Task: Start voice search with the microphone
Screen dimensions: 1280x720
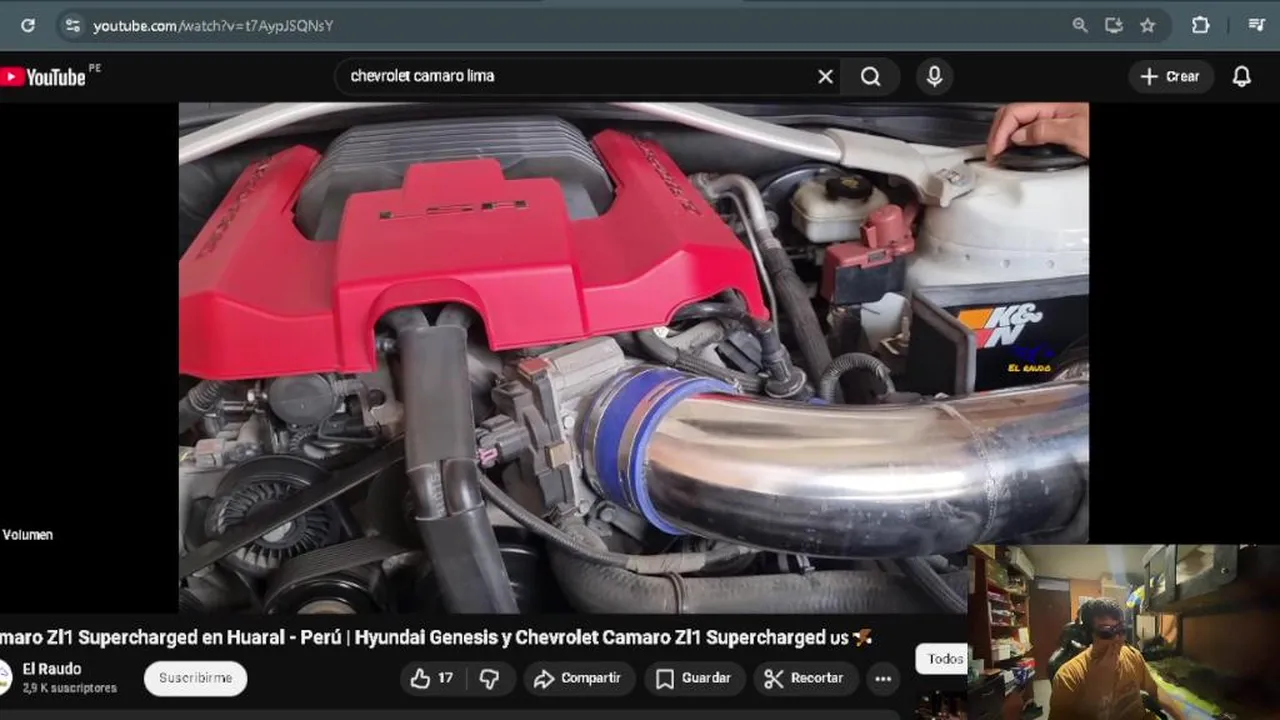Action: (934, 77)
